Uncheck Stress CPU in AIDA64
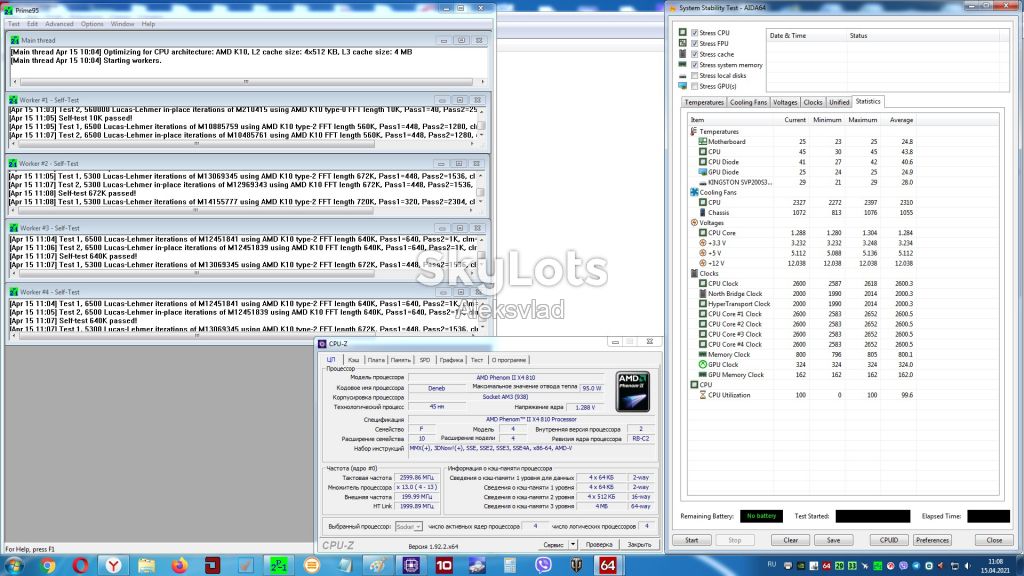This screenshot has height=576, width=1024. (695, 33)
